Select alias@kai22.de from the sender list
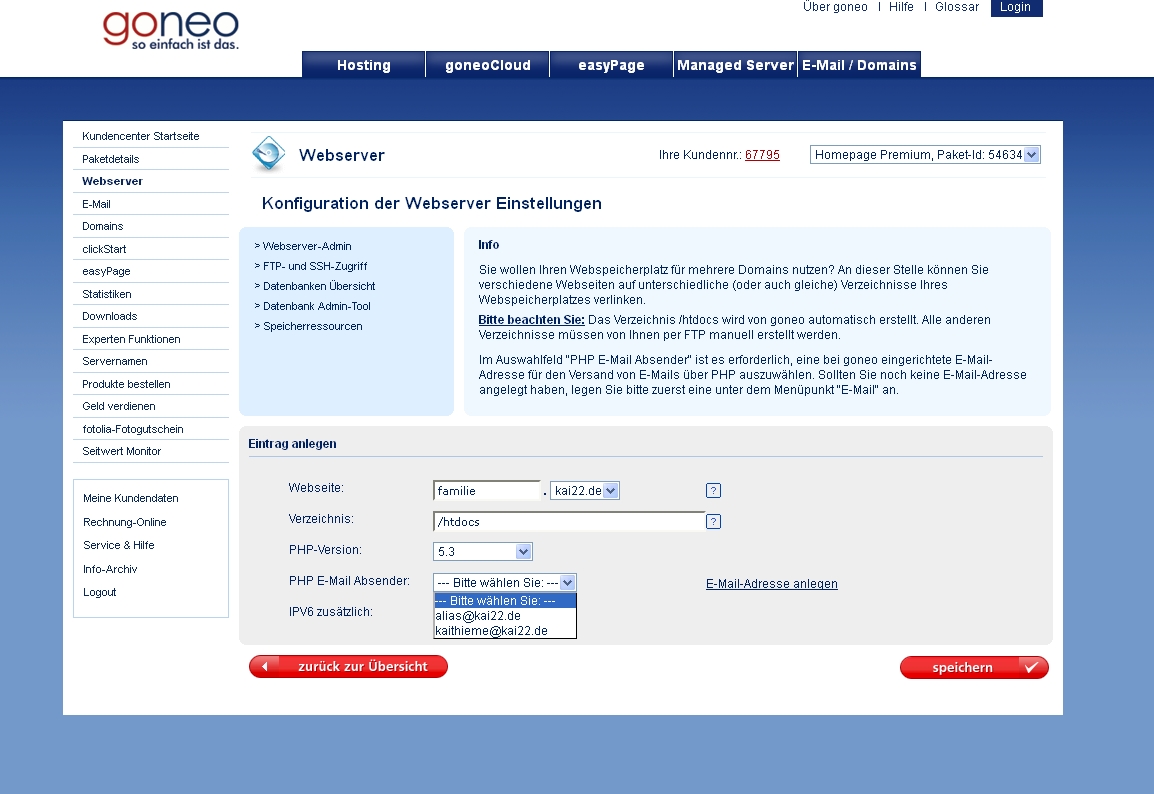The width and height of the screenshot is (1154, 794). click(x=505, y=616)
